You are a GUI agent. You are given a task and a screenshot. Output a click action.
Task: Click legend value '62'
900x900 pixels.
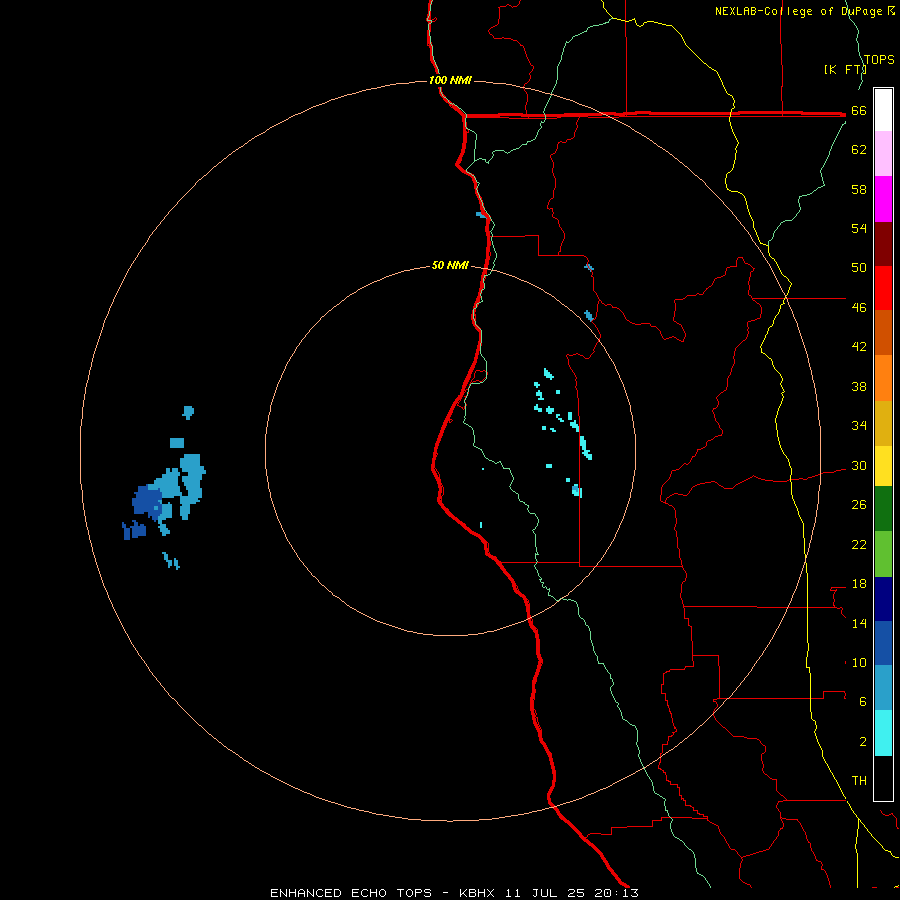pos(859,149)
